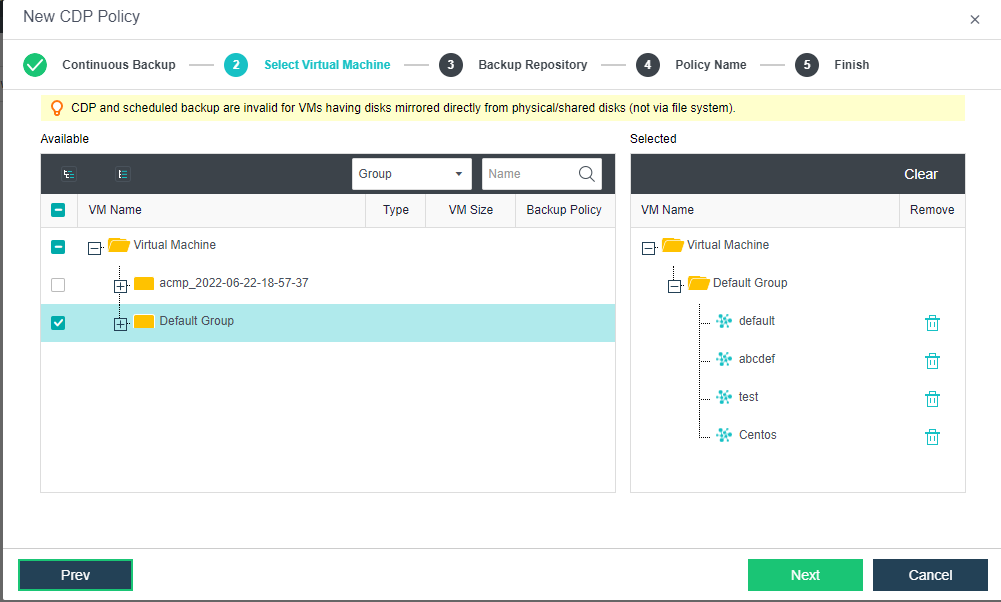Toggle the select-all checkbox in header row

pyautogui.click(x=58, y=210)
